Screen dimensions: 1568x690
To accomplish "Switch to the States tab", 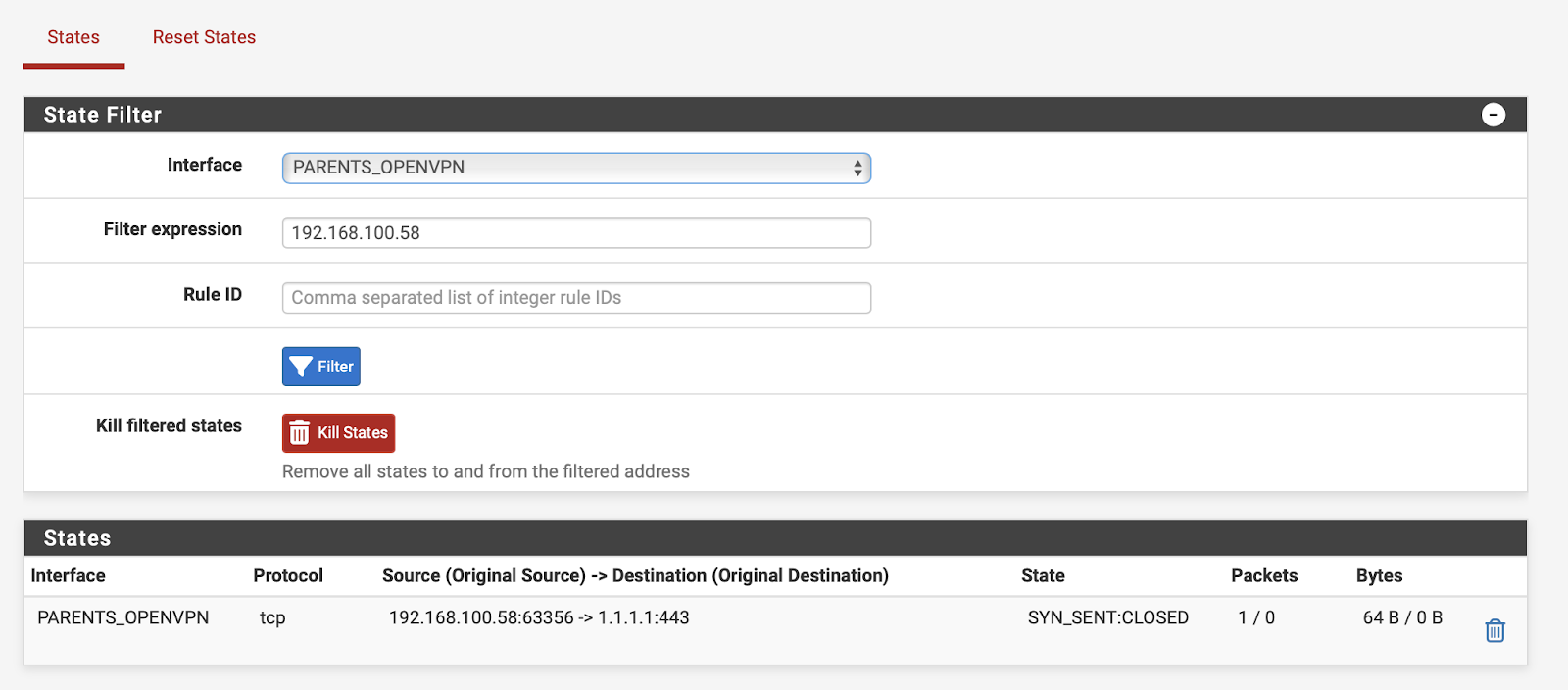I will pos(73,37).
